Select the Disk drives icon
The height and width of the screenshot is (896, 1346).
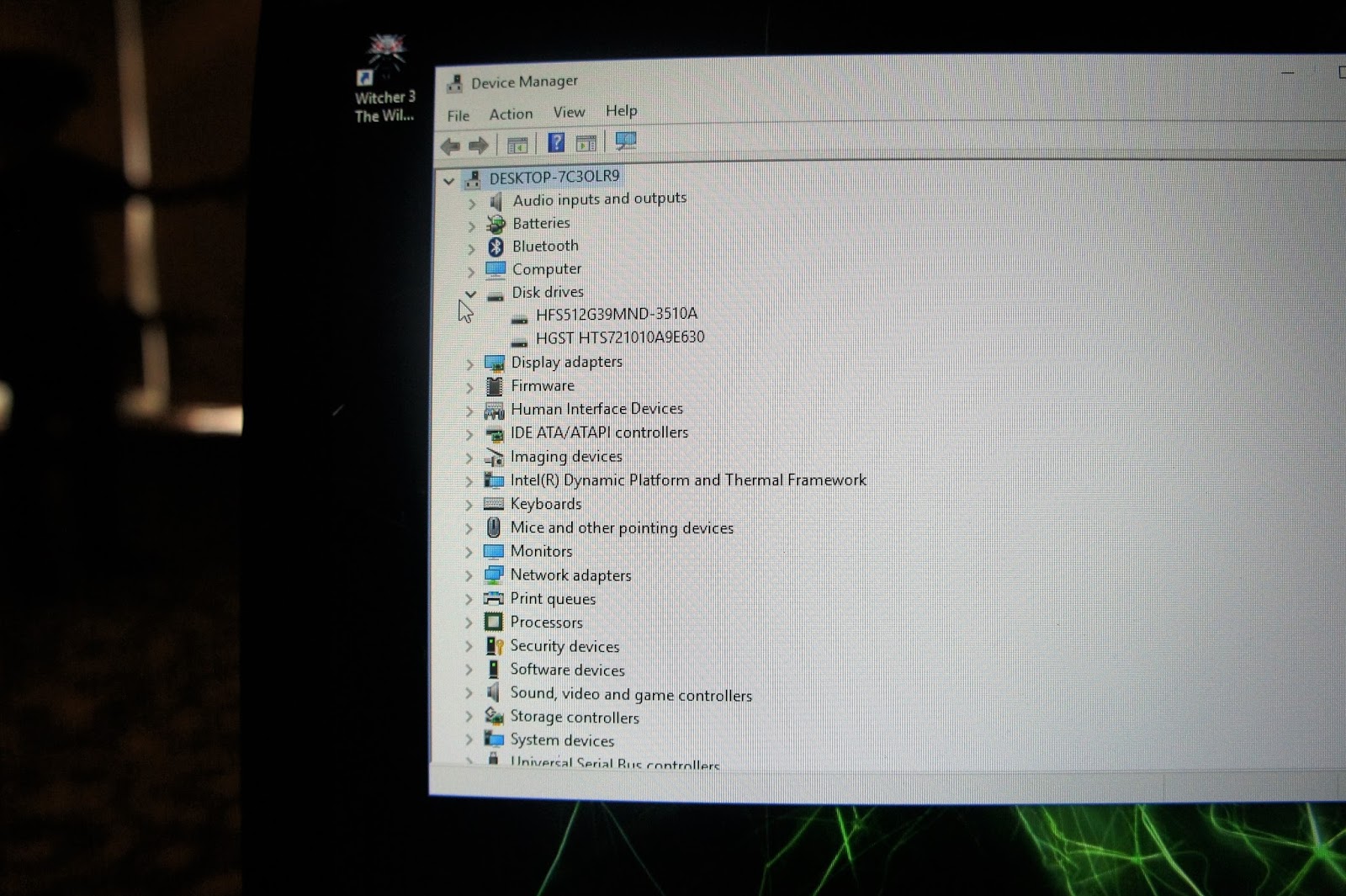point(495,295)
